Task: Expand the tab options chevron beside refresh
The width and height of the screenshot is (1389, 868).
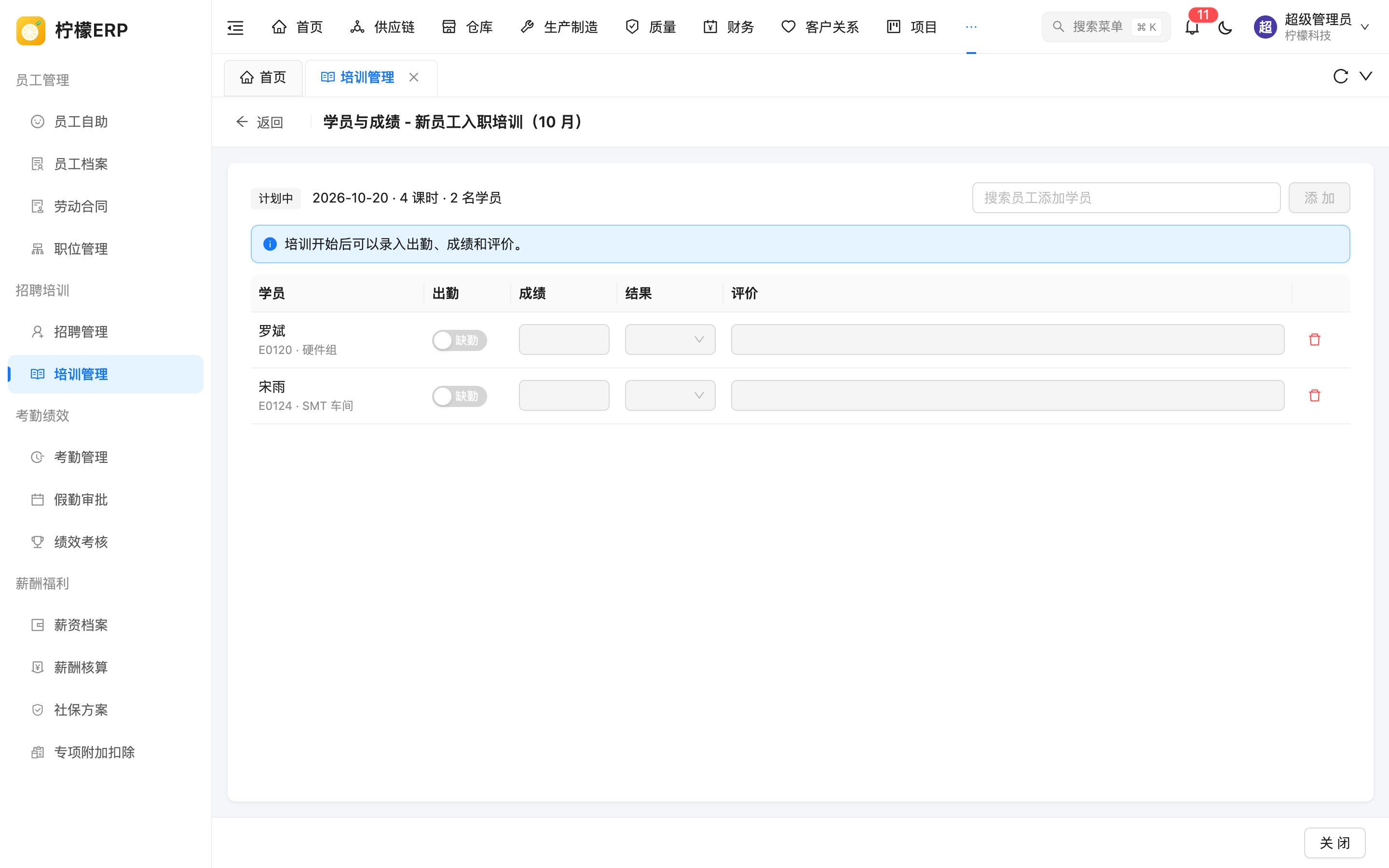Action: pyautogui.click(x=1365, y=76)
